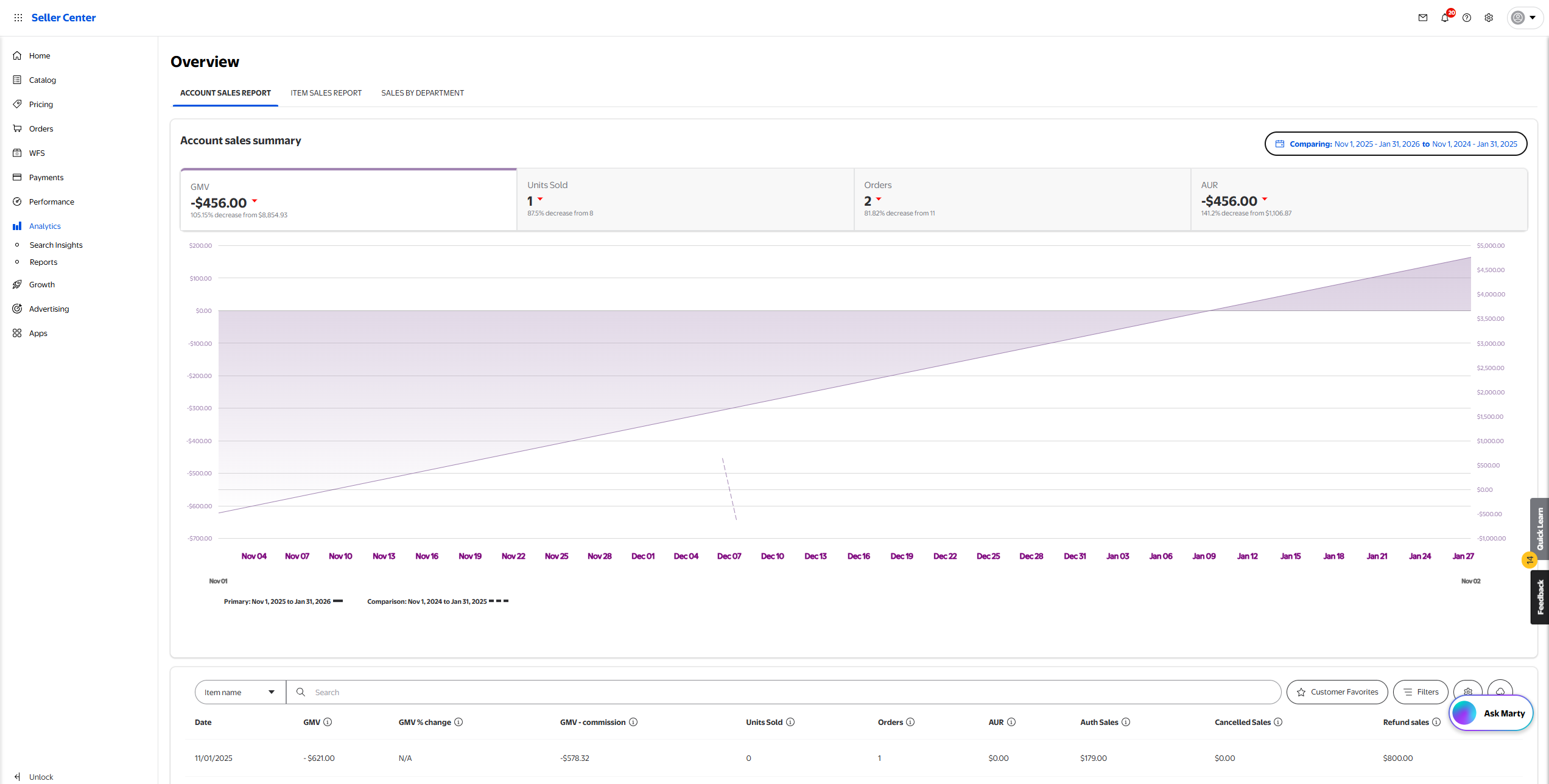Image resolution: width=1549 pixels, height=784 pixels.
Task: Click the Payments card icon
Action: point(17,177)
